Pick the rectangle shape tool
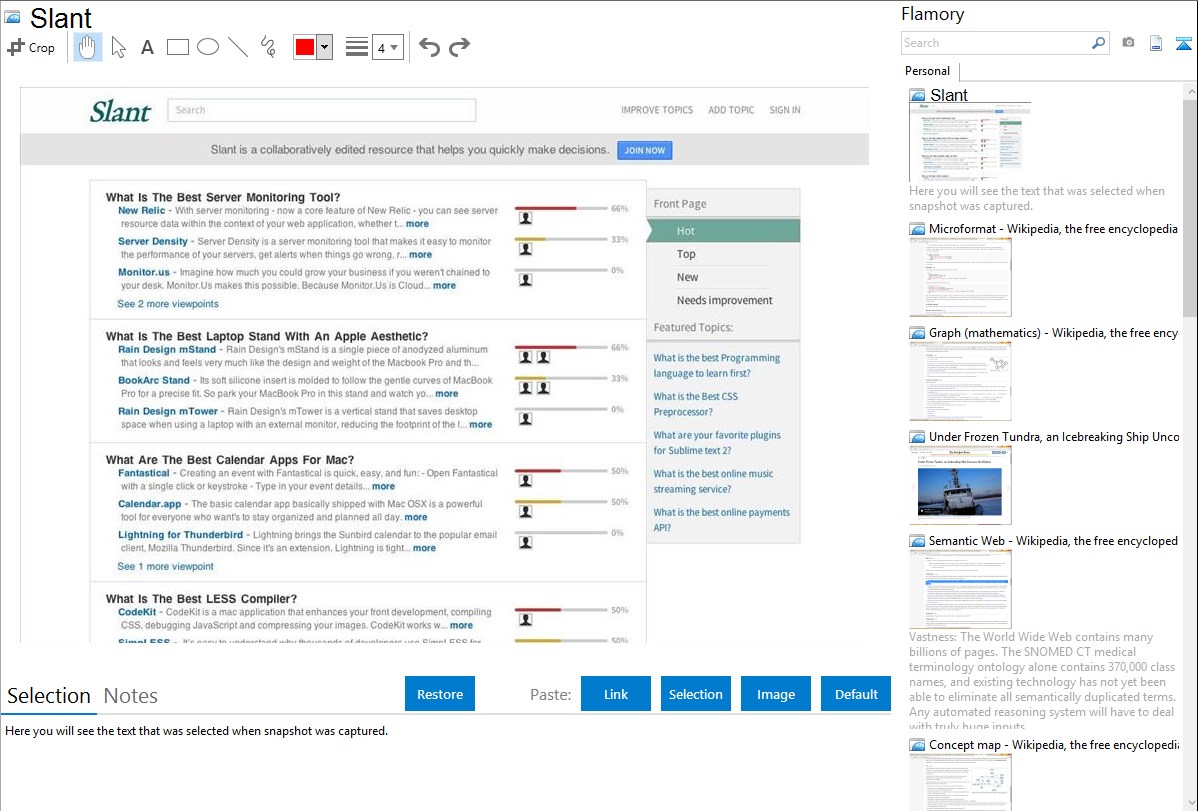Image resolution: width=1198 pixels, height=811 pixels. [x=178, y=47]
